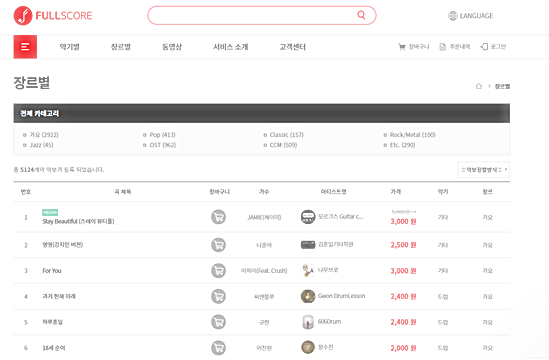Screen dimensions: 549x360
Task: Click the 전체 카테고리 header bar
Action: tap(262, 113)
